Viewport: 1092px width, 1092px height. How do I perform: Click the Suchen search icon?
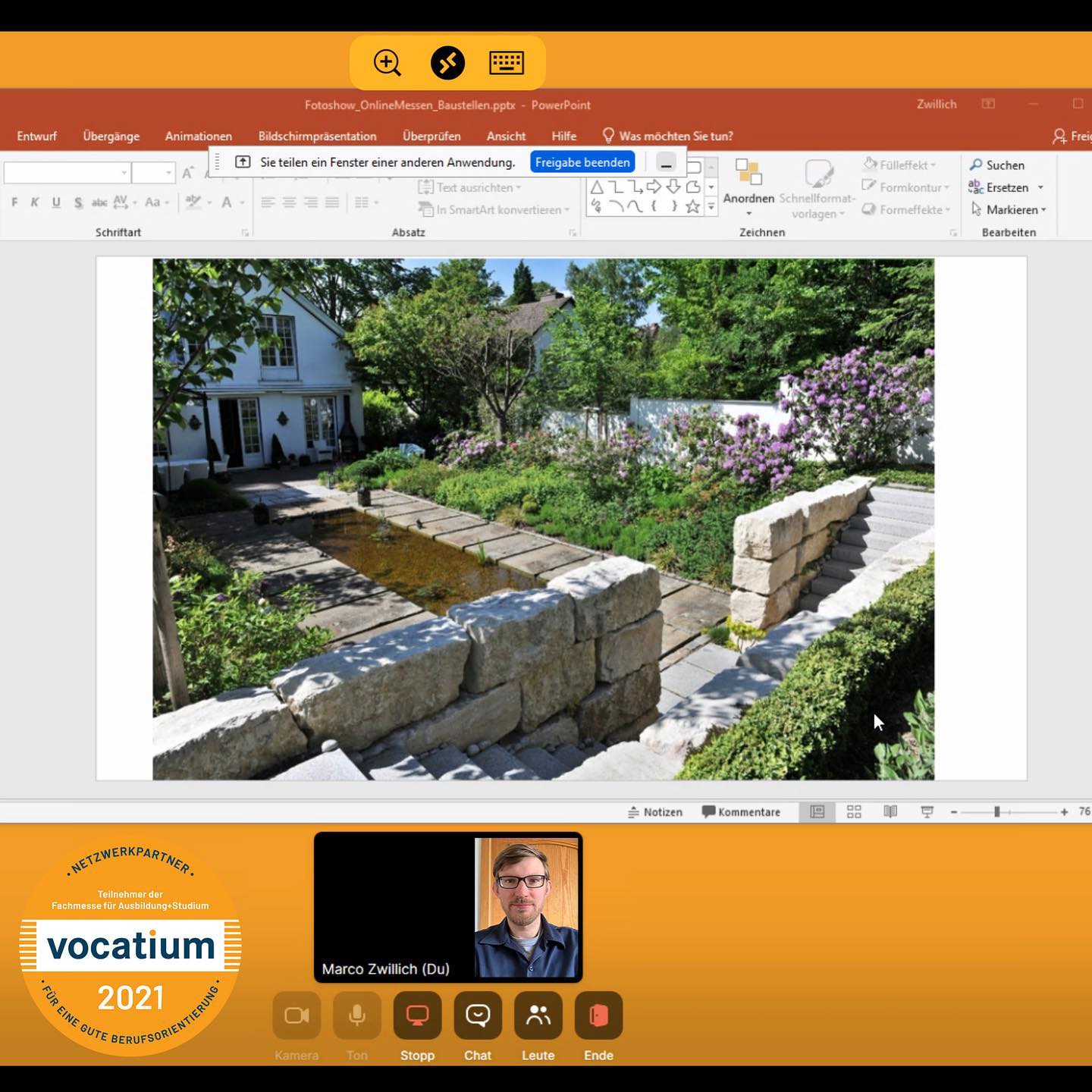(976, 165)
